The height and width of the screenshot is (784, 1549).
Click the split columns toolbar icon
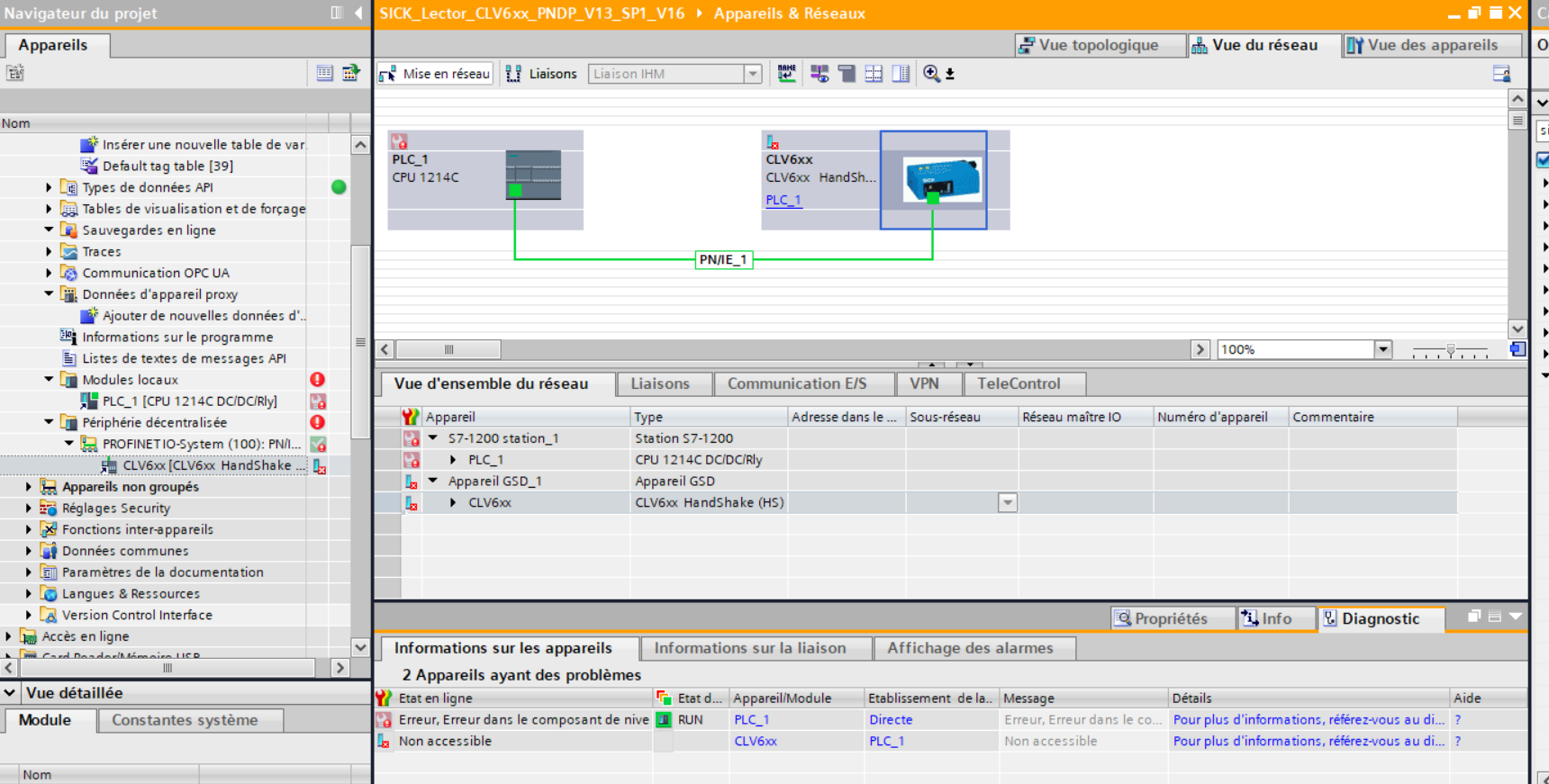pos(901,74)
